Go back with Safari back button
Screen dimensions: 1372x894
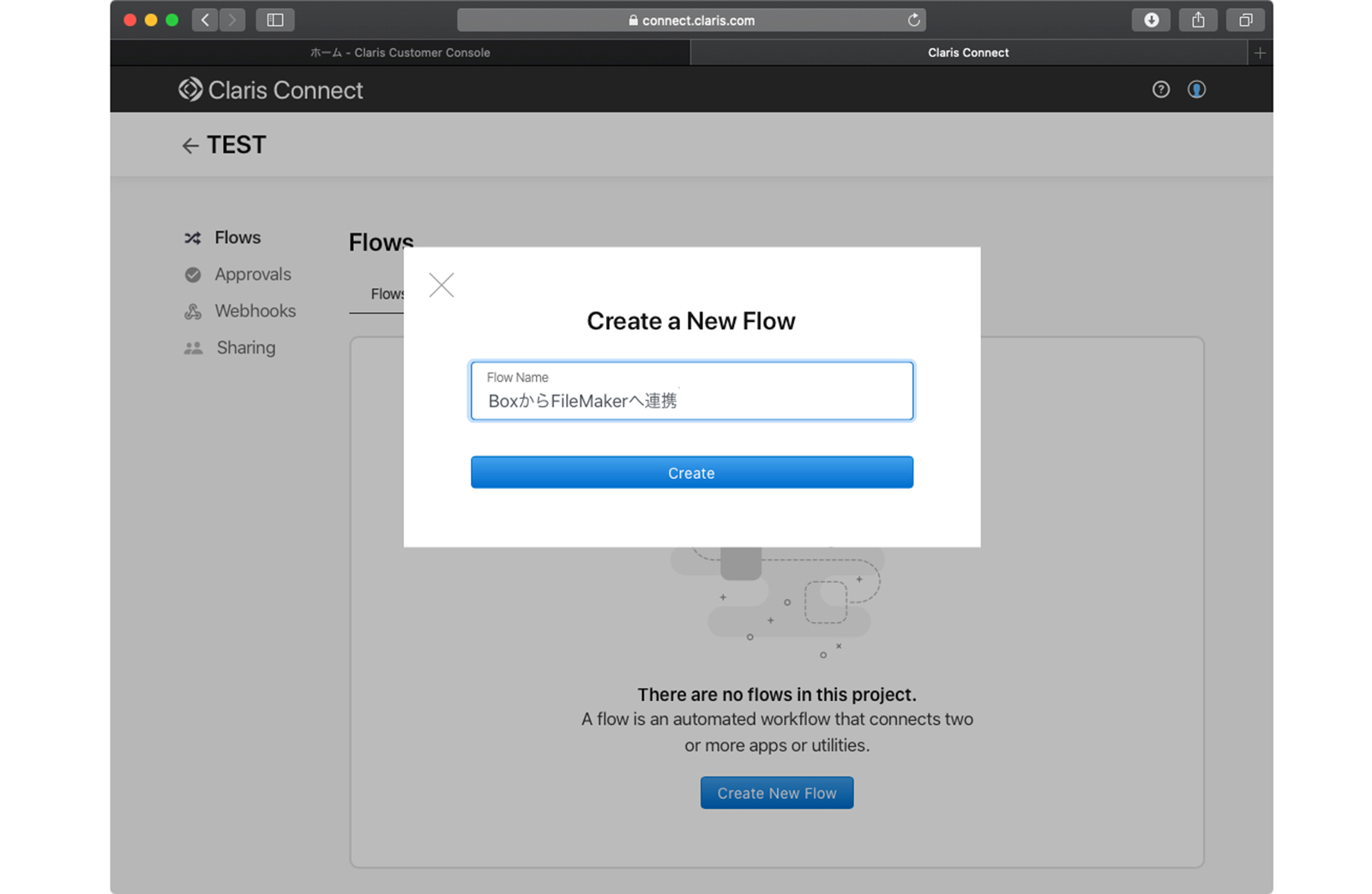click(x=205, y=20)
